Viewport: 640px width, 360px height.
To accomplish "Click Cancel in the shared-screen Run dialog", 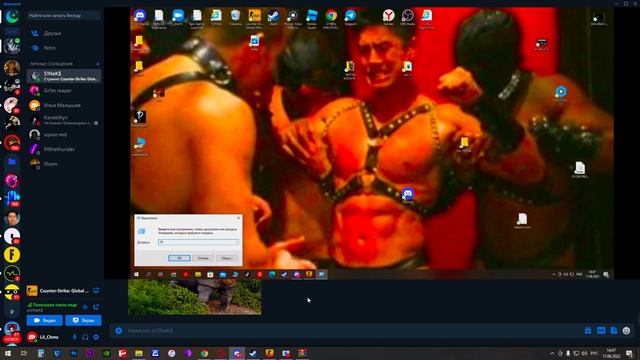I will (x=203, y=258).
